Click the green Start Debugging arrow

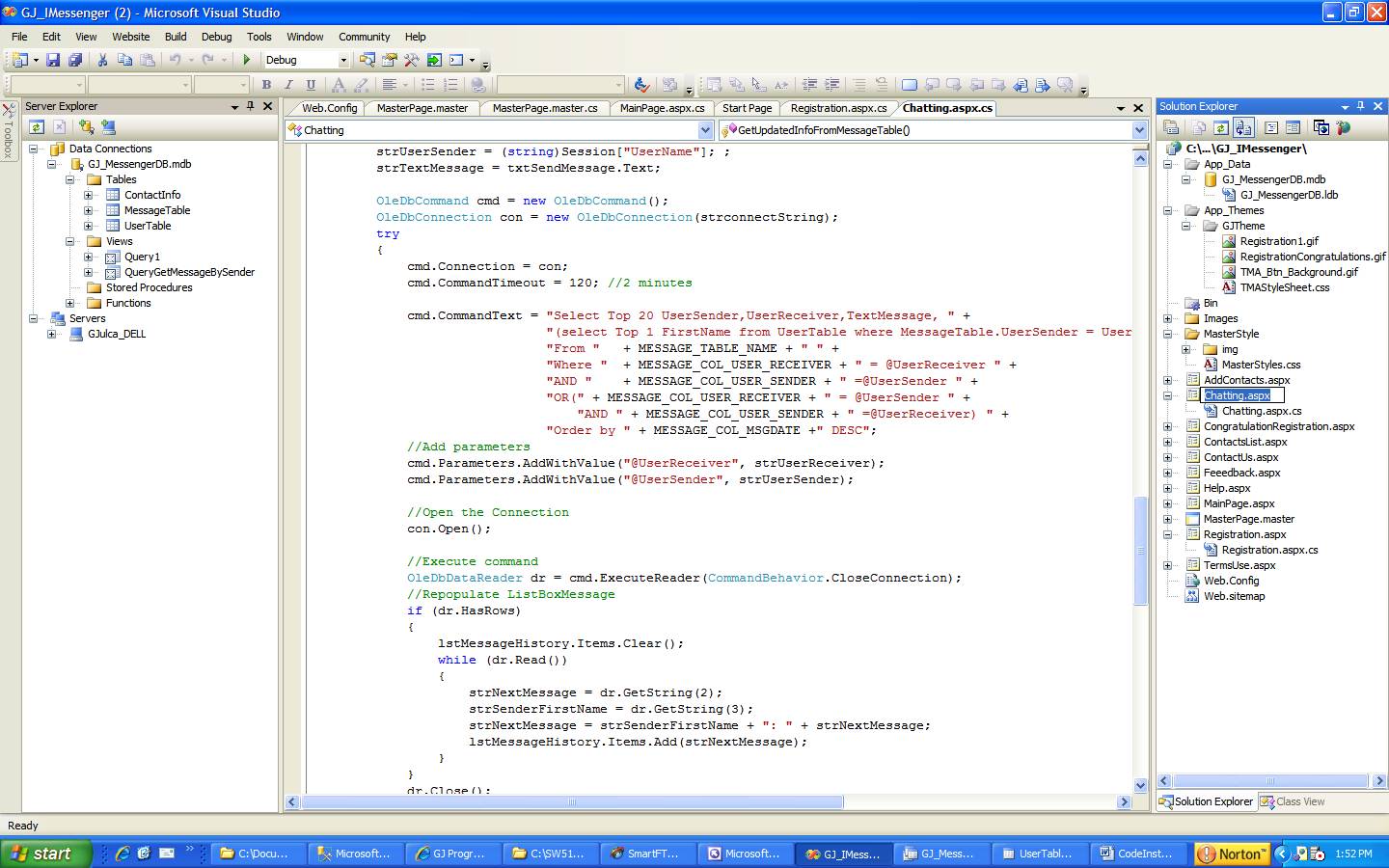[246, 60]
